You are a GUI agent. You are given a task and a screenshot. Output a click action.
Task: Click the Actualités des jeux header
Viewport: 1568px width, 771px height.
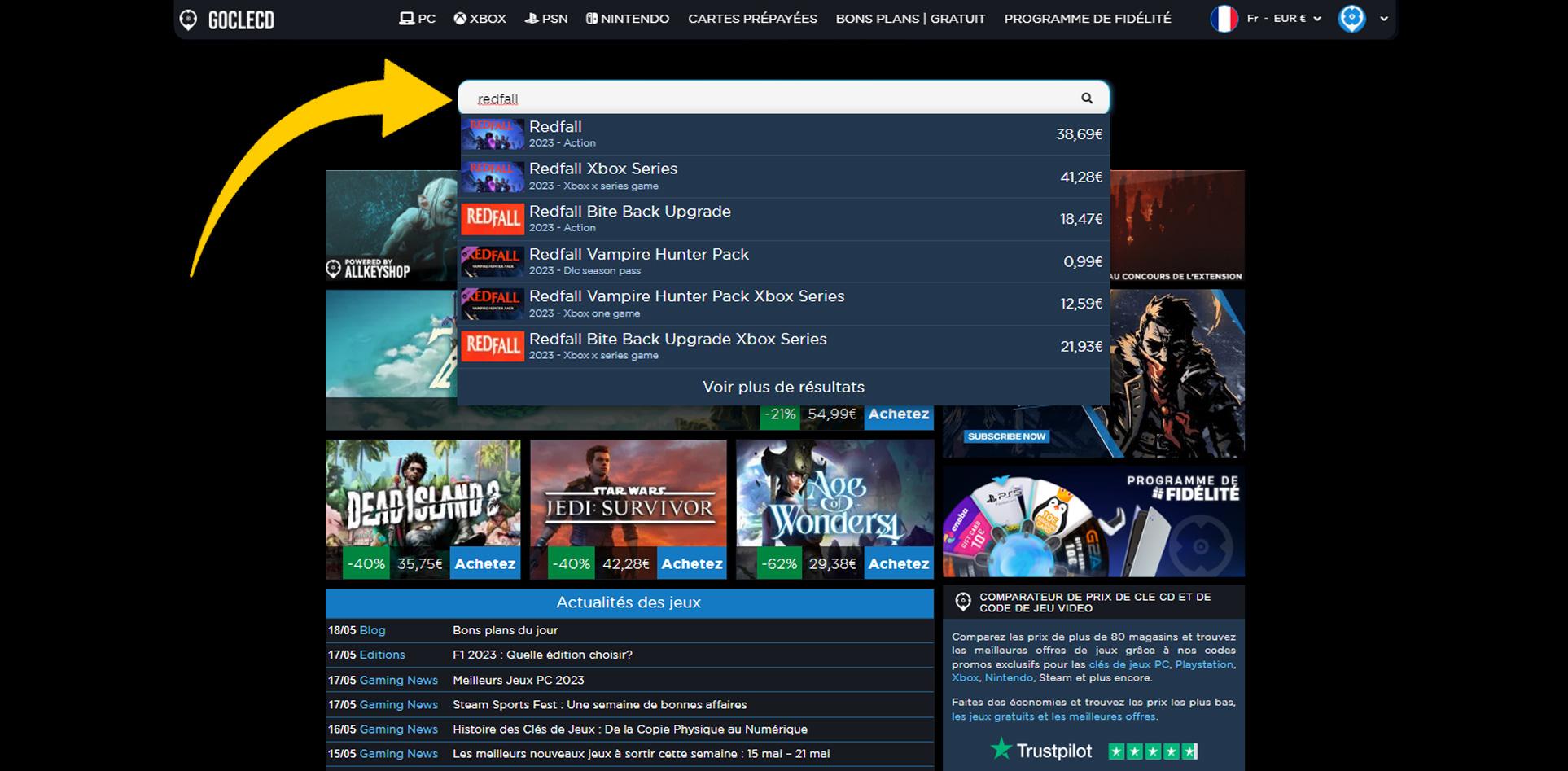pos(629,603)
